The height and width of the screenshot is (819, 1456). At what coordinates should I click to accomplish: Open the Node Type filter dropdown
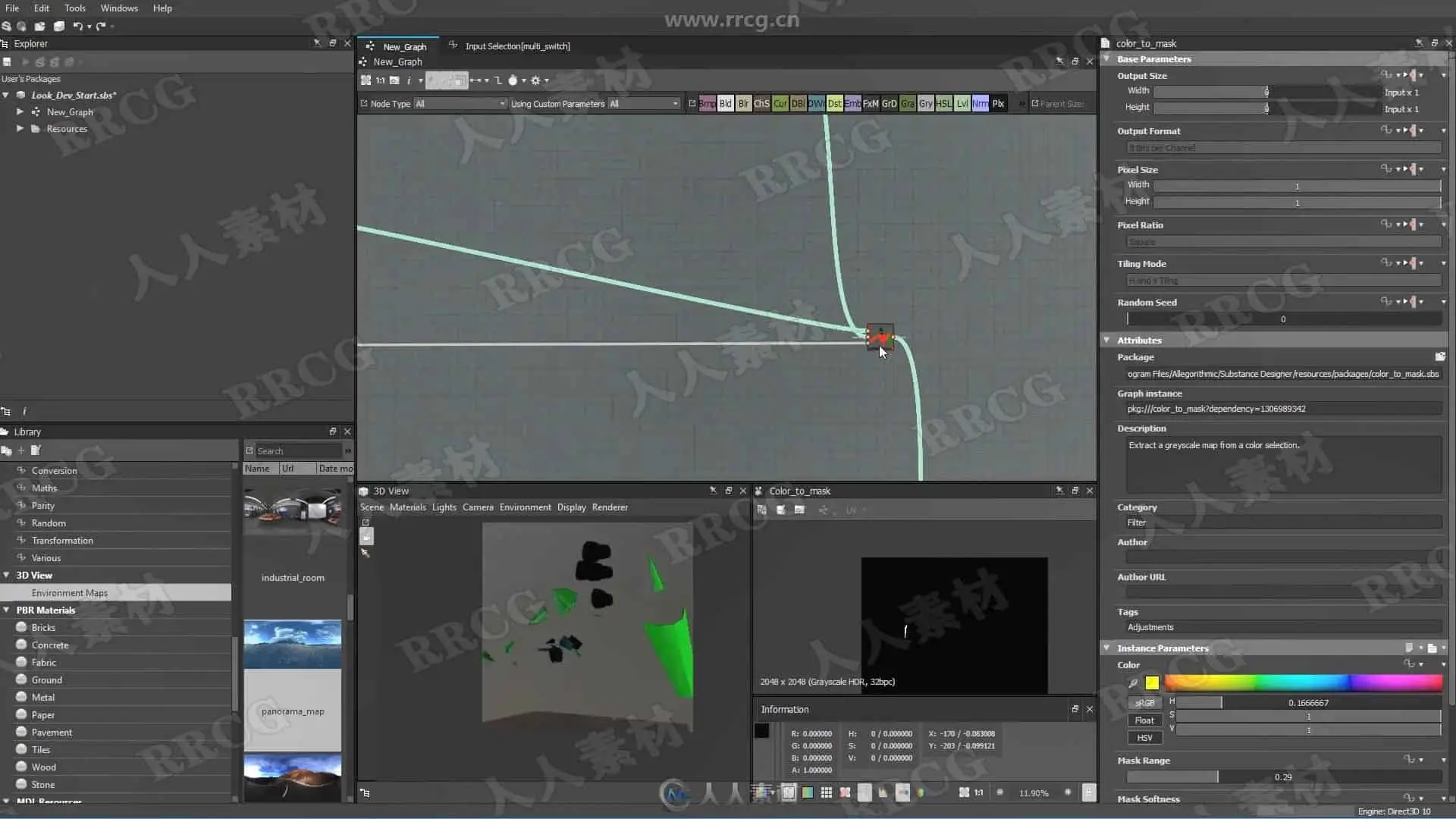[x=459, y=104]
